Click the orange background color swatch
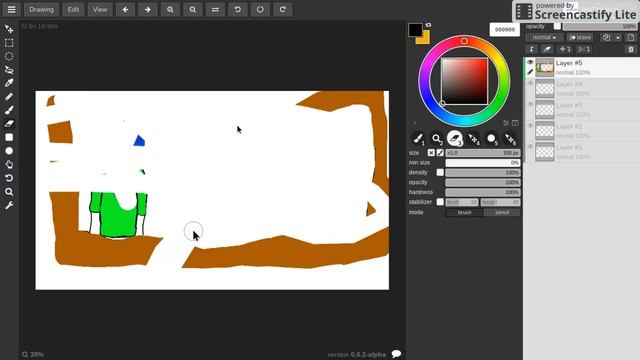Screen dimensions: 640x360 425,40
